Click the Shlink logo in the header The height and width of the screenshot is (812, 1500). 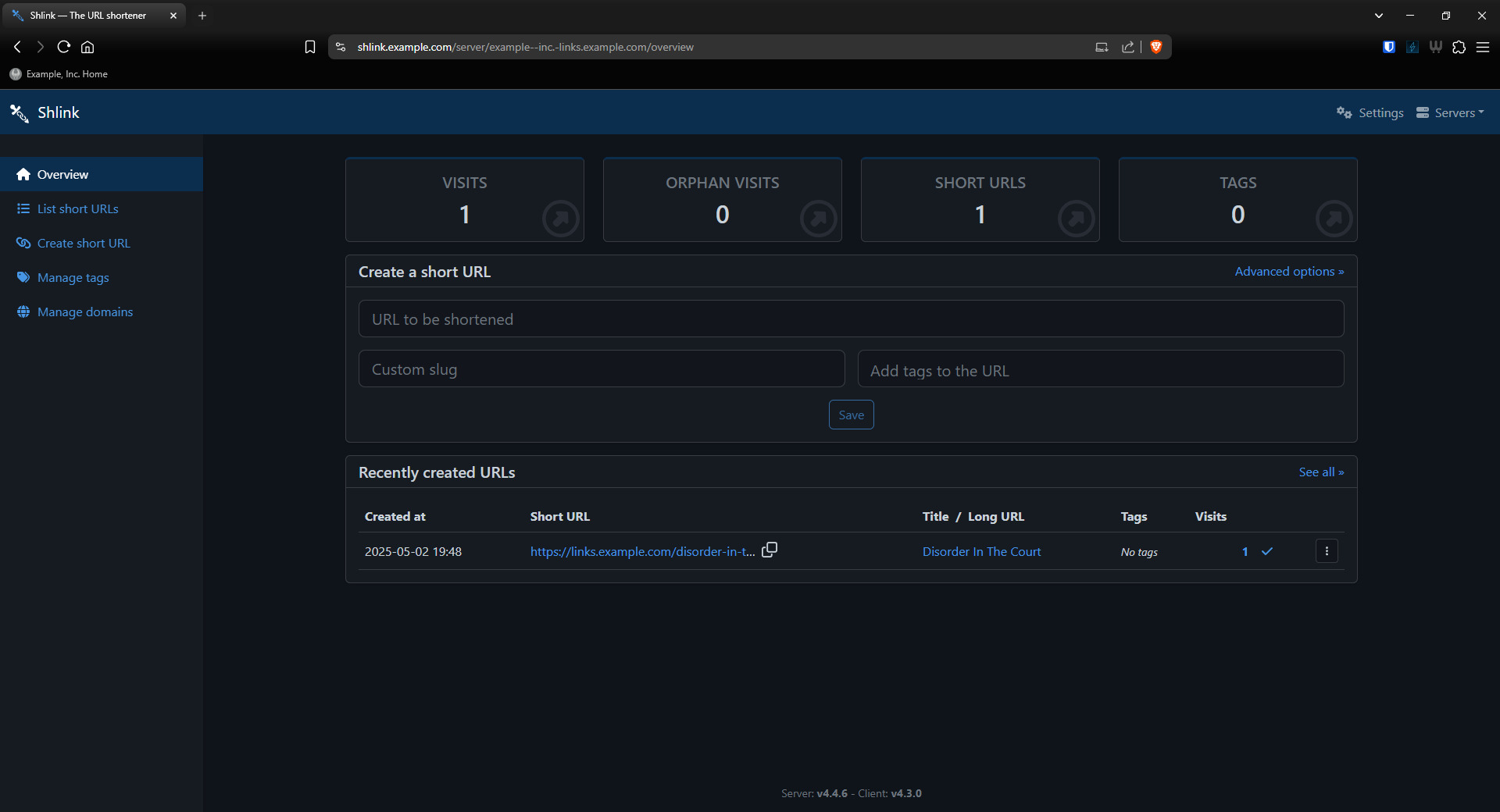point(45,112)
